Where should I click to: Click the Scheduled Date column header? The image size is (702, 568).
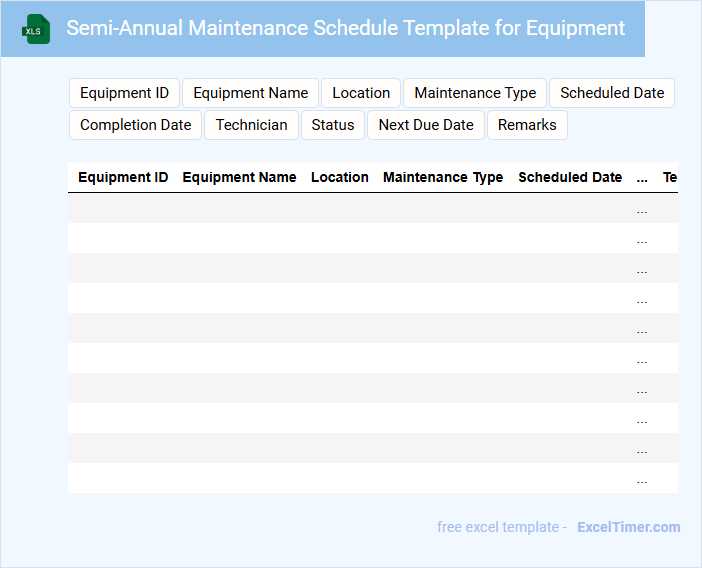(x=570, y=177)
